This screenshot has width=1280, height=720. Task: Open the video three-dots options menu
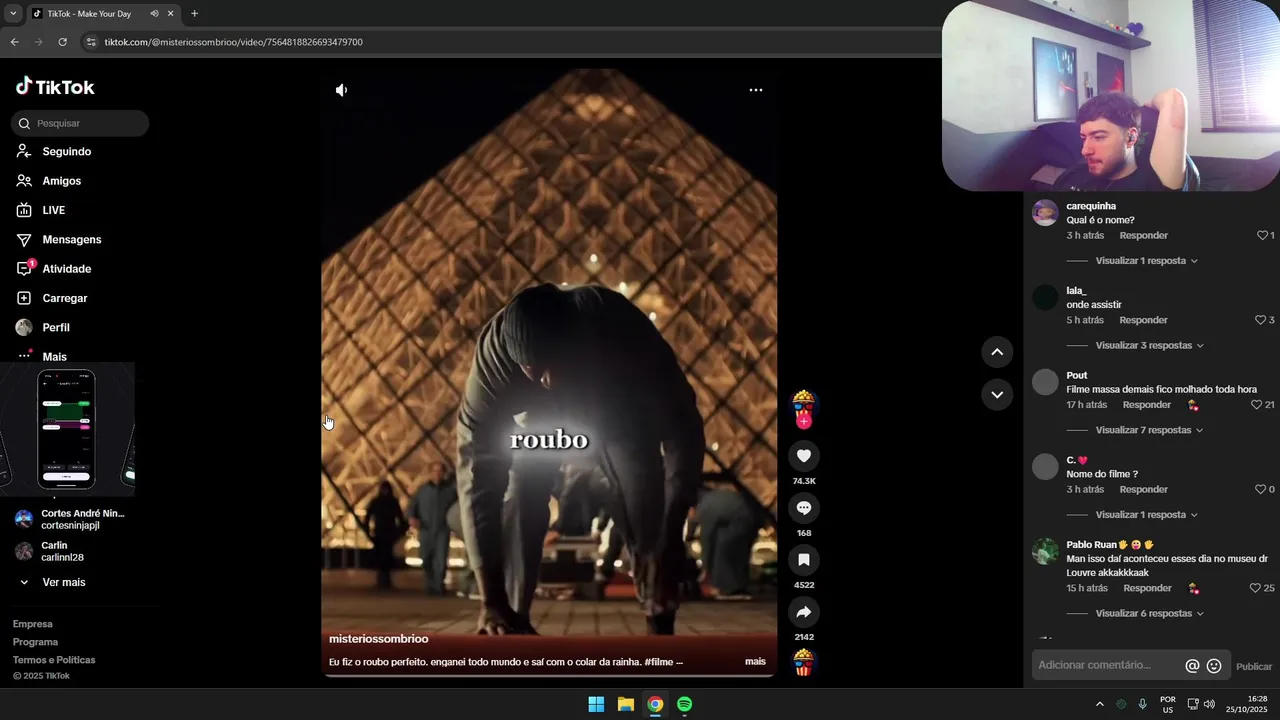[756, 90]
